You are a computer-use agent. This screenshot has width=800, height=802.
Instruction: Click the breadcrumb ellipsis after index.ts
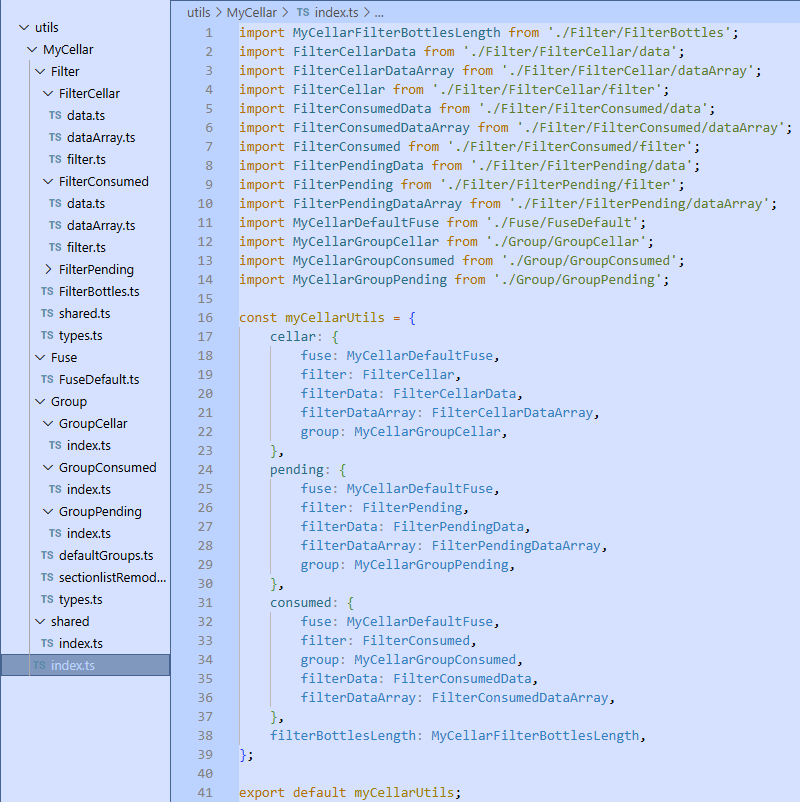click(379, 12)
